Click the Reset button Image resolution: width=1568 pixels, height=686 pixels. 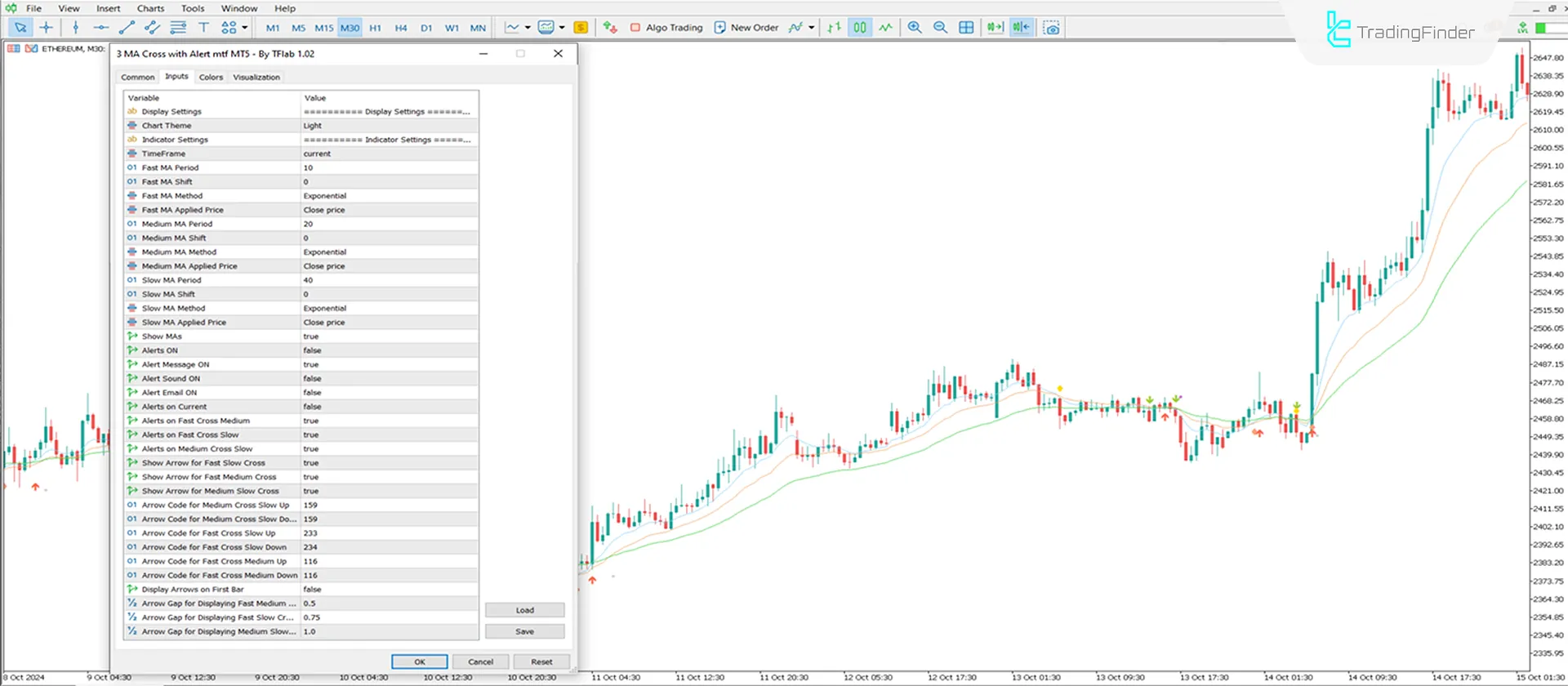(541, 661)
